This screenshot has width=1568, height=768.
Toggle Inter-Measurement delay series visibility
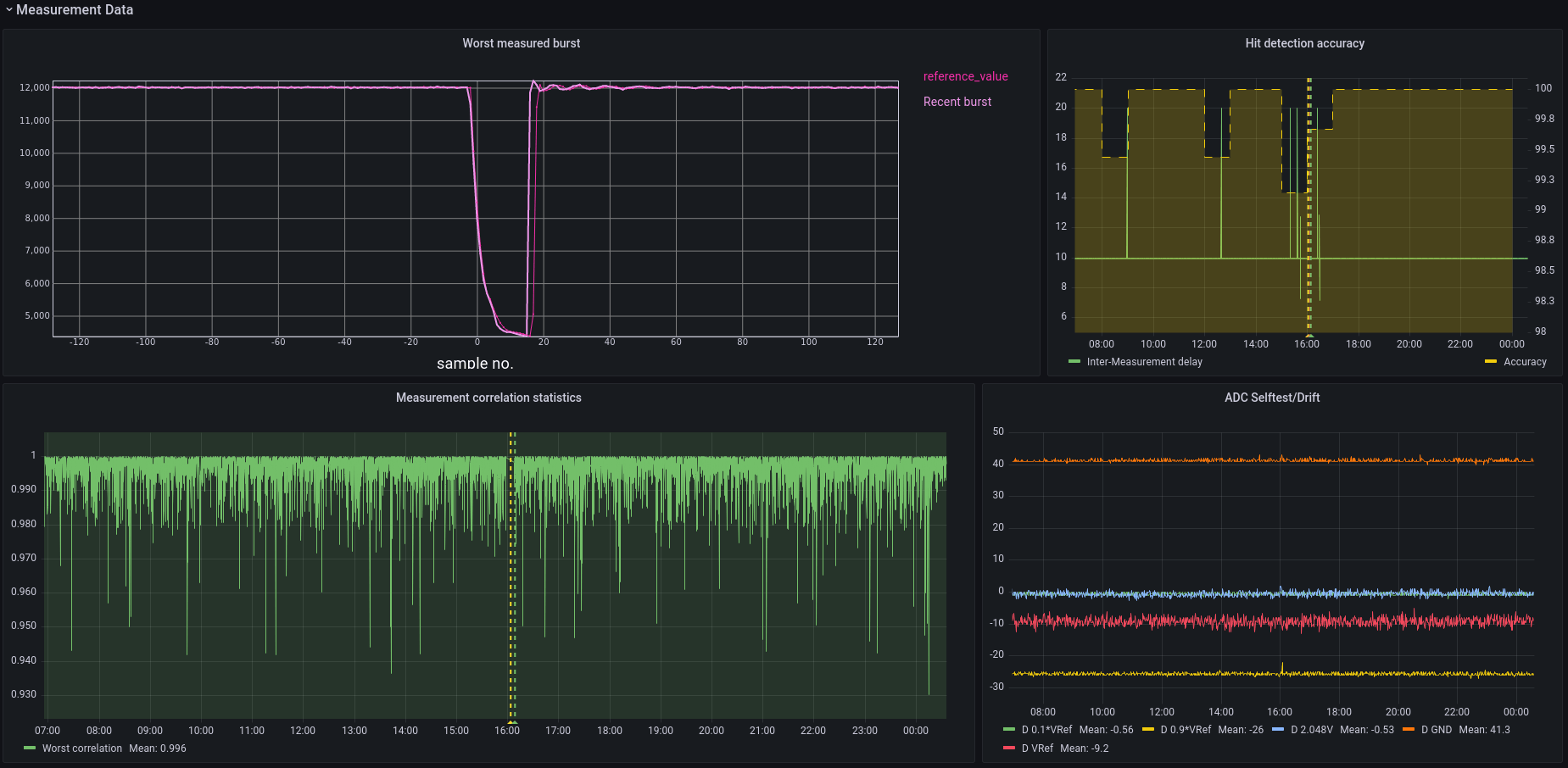(1144, 362)
